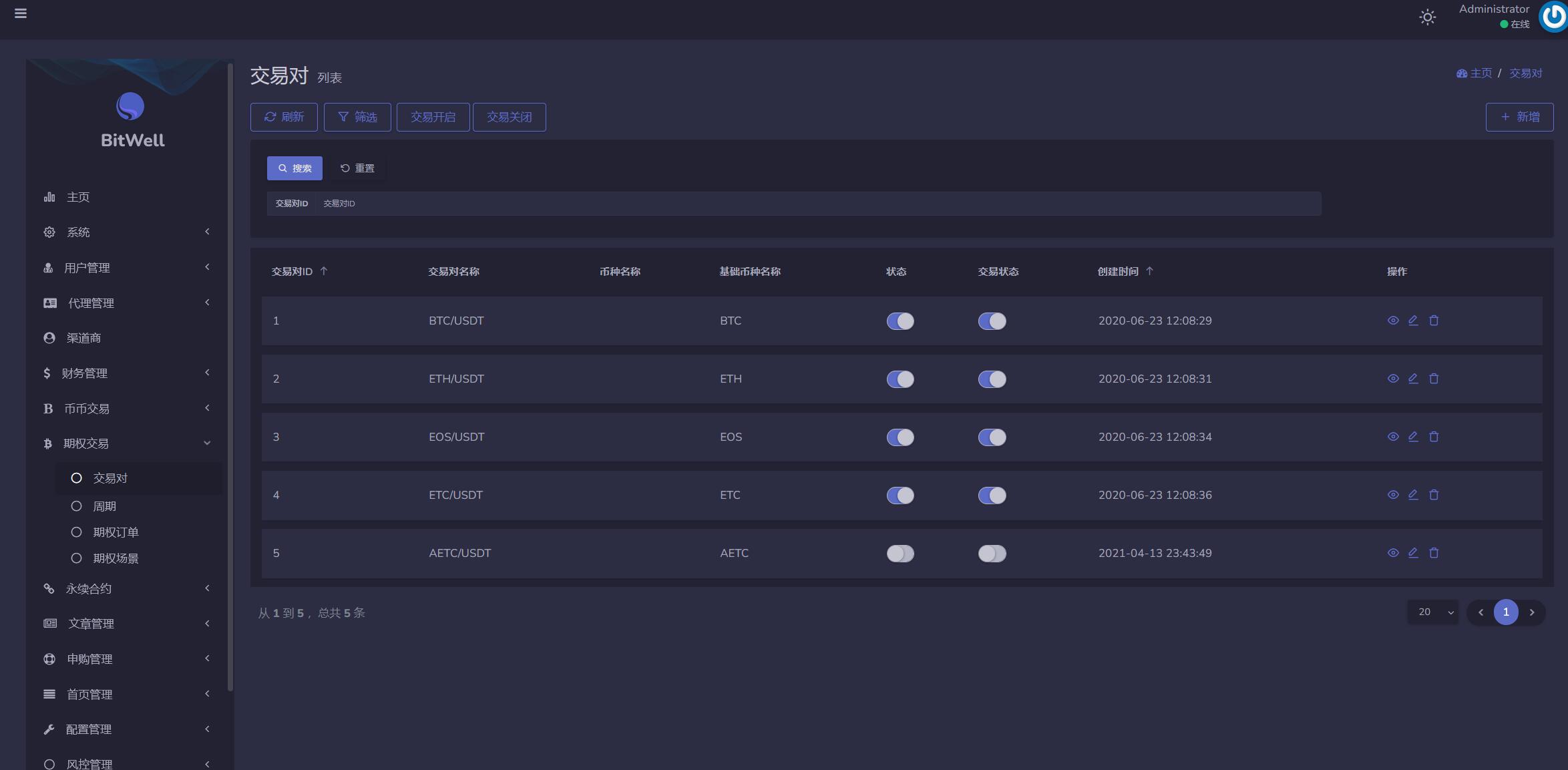View details of EOS/USDT eye icon

click(1393, 437)
